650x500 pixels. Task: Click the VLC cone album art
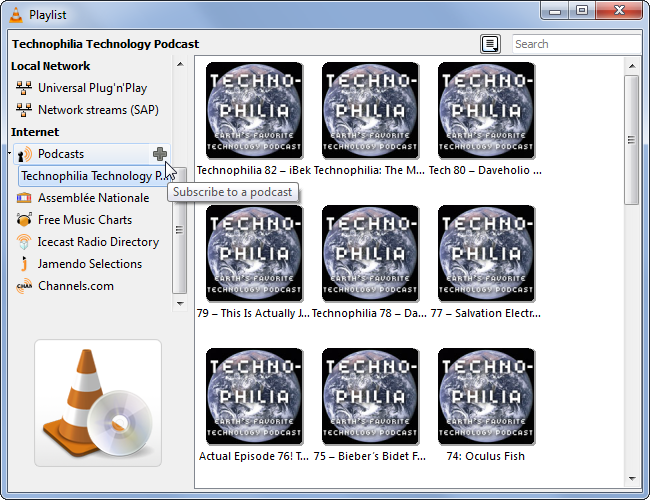[x=98, y=403]
